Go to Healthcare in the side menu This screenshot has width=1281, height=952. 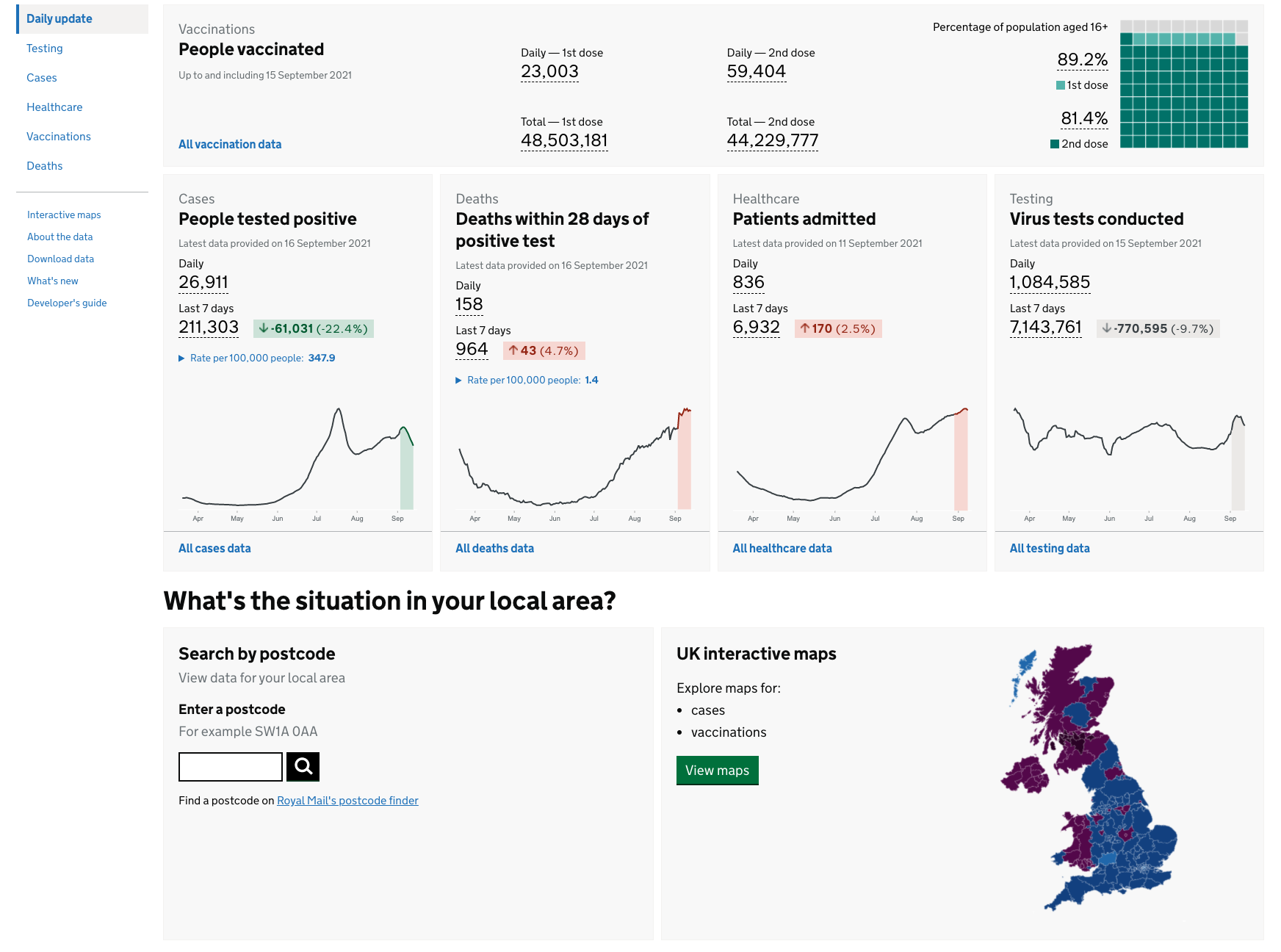pyautogui.click(x=54, y=107)
